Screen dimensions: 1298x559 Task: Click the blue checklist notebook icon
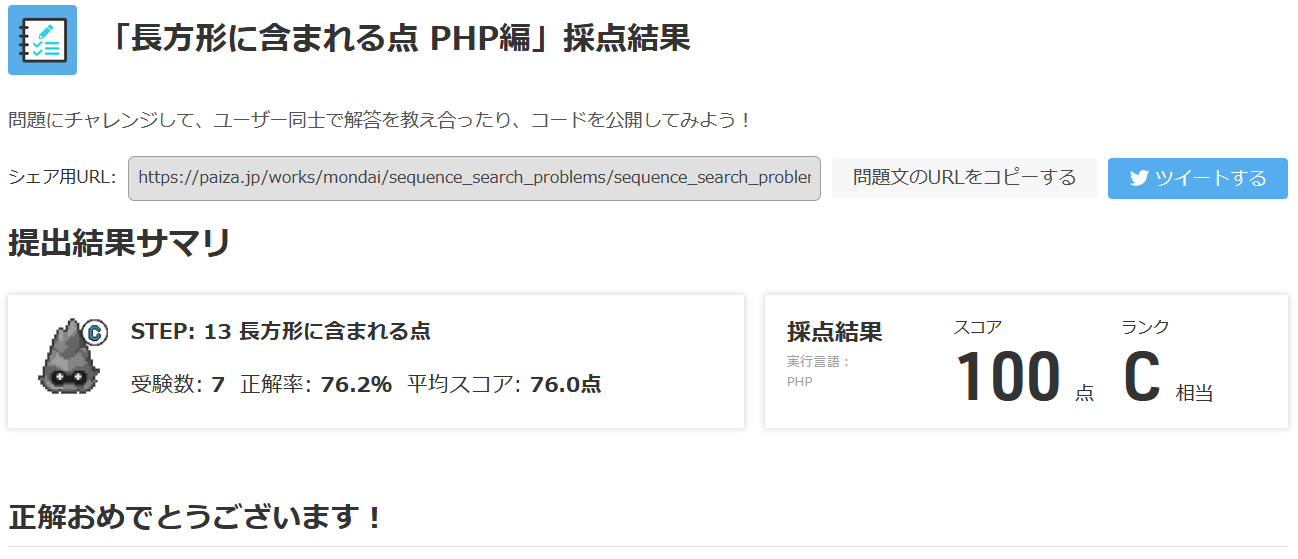pos(42,40)
